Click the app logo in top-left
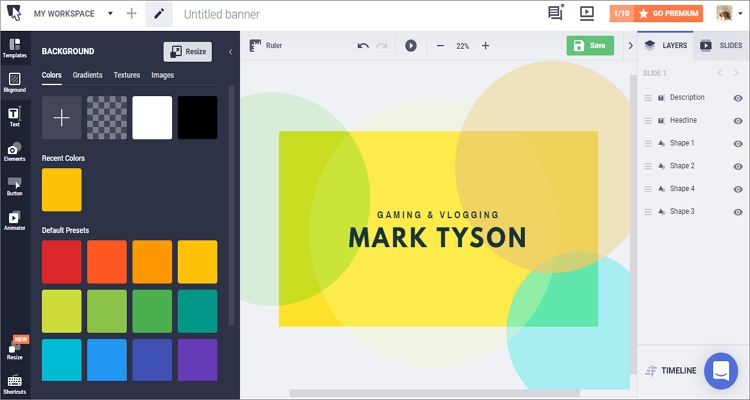The image size is (750, 400). point(14,13)
